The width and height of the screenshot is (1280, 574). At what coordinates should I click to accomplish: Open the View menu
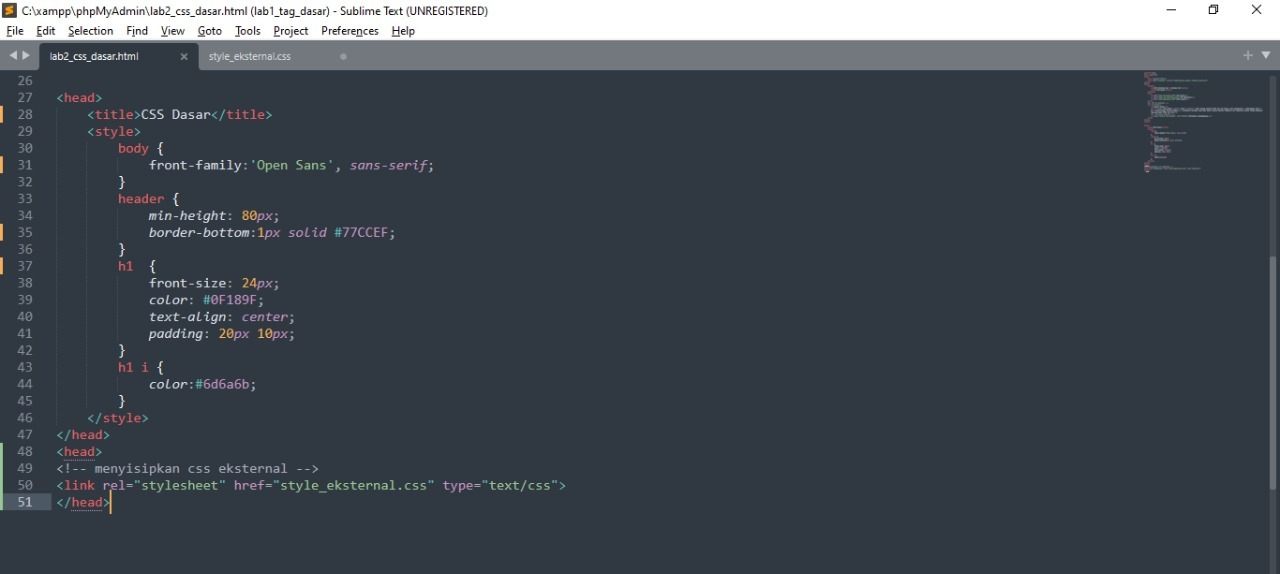point(173,31)
